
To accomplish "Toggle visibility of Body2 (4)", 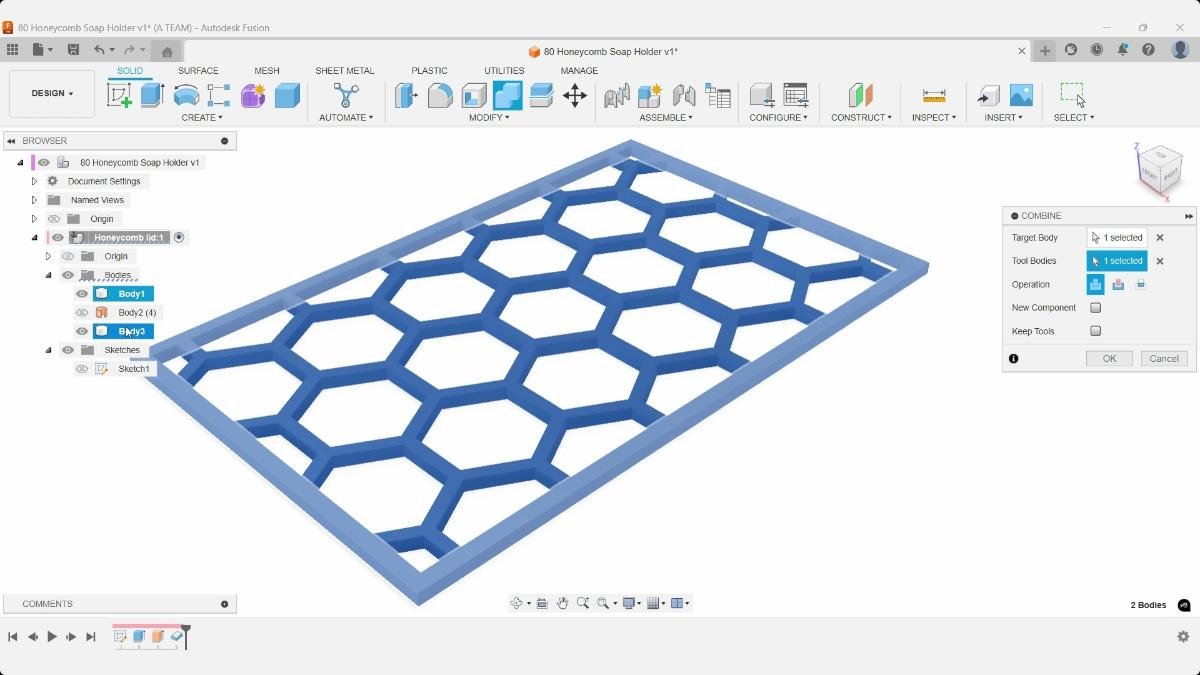I will pos(82,313).
